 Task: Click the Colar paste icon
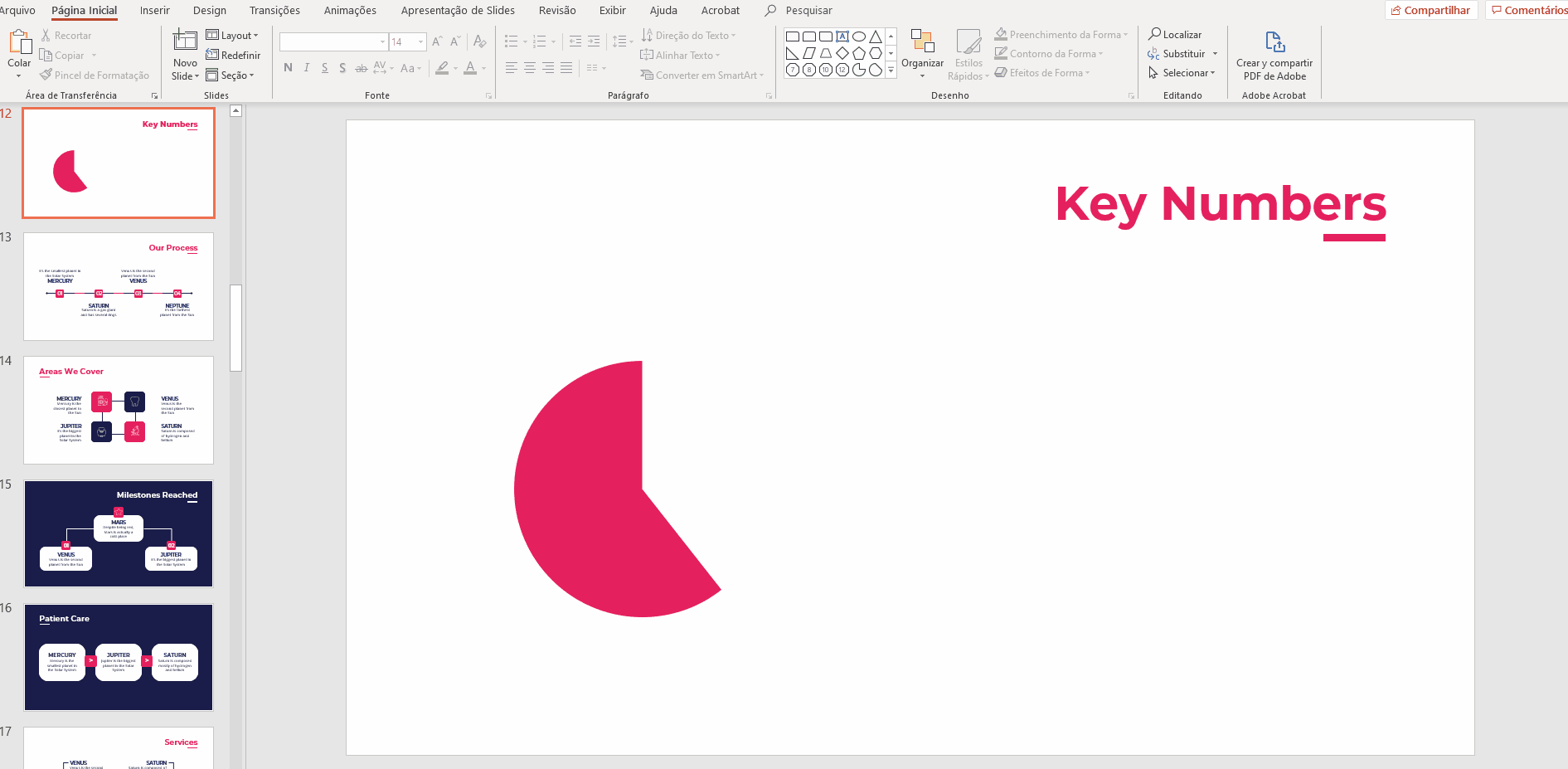[19, 42]
